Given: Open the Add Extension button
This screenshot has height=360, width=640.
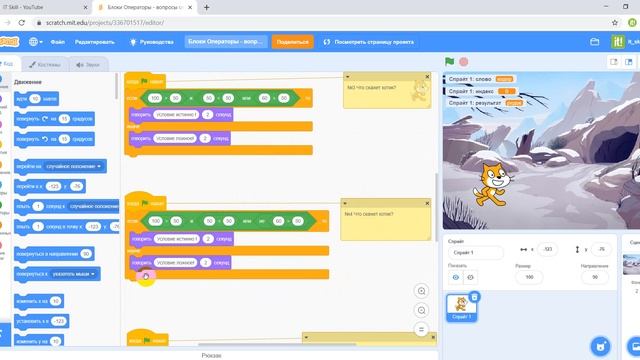Looking at the screenshot, I should tap(4, 335).
